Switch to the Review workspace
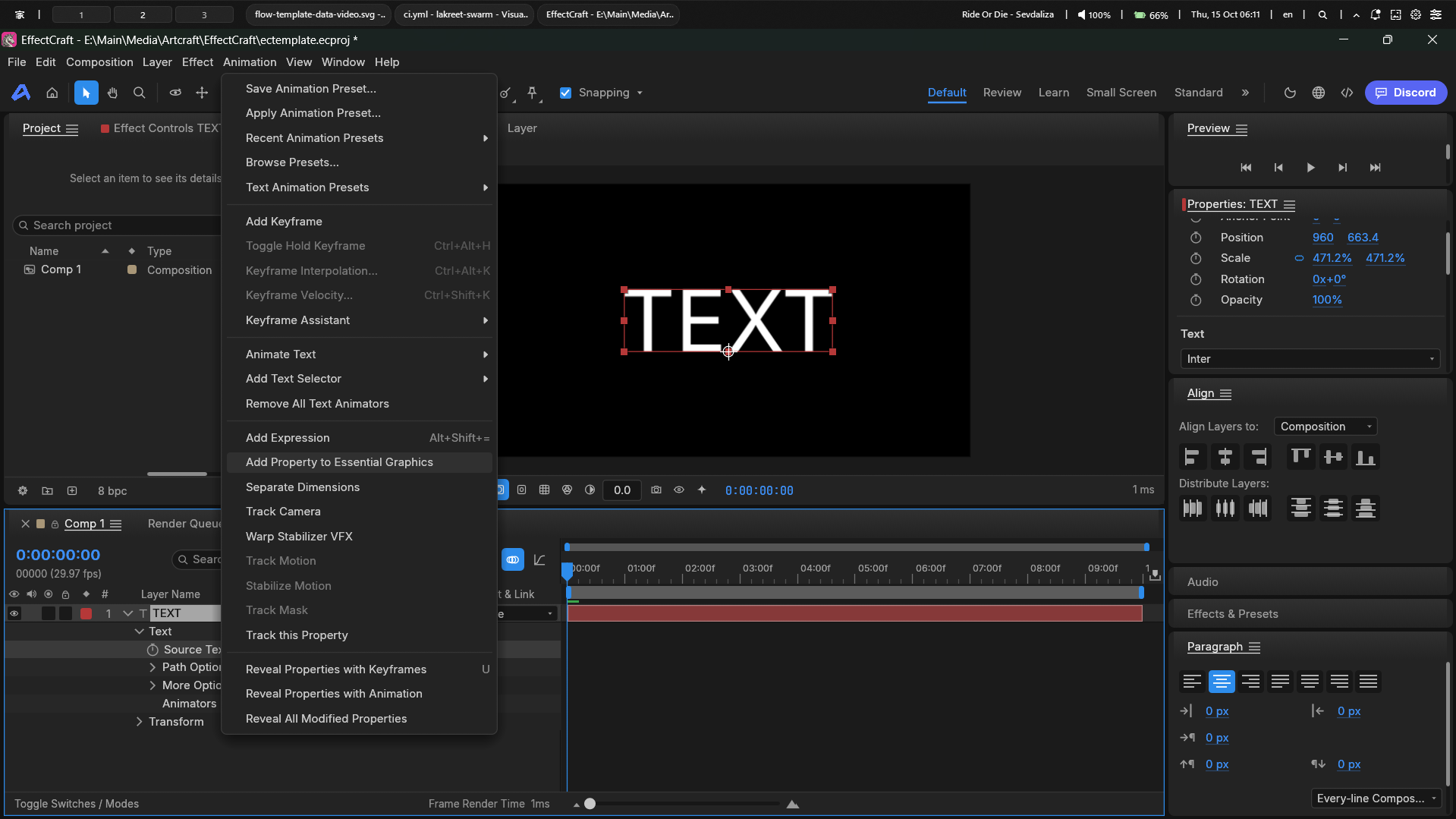This screenshot has height=819, width=1456. point(1002,93)
